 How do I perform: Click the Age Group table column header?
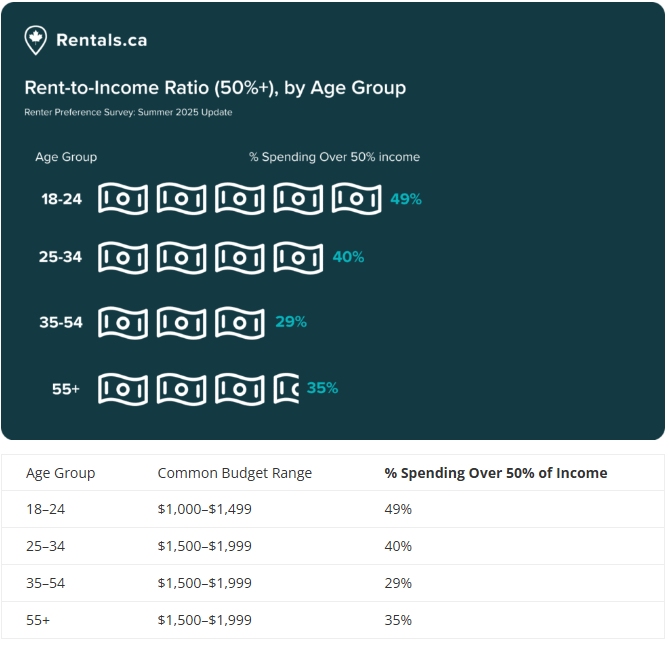[x=61, y=473]
